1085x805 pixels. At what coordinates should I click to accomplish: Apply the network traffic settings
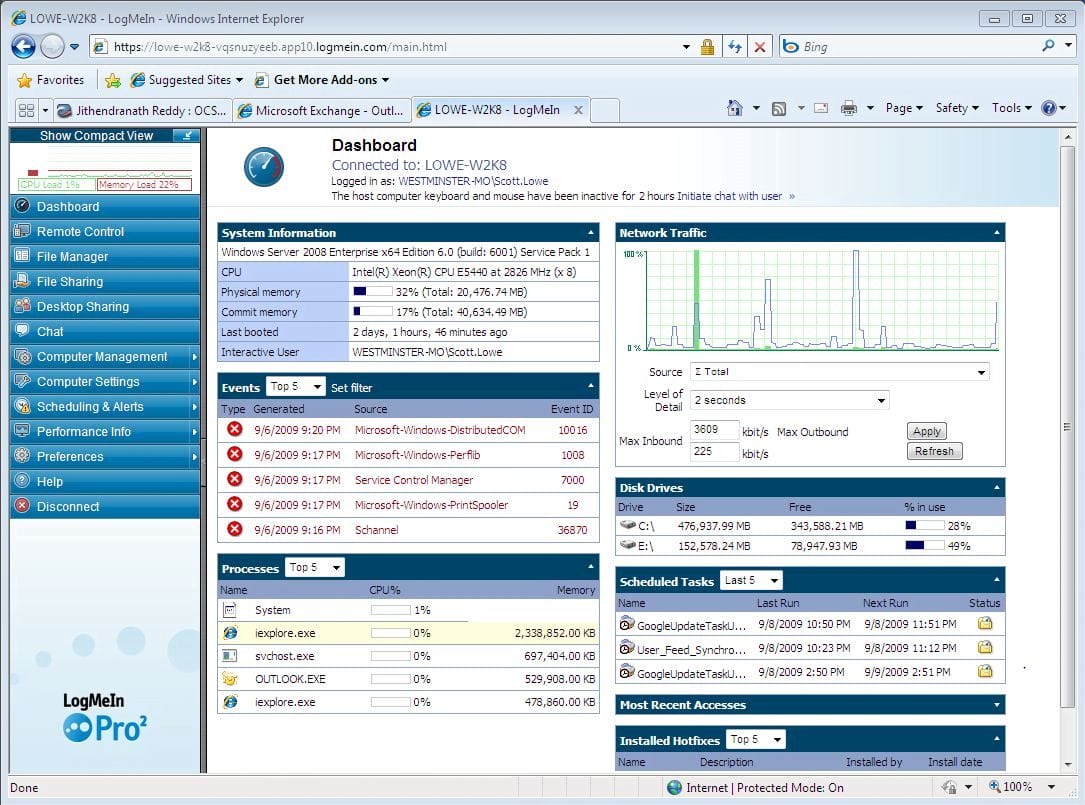point(926,430)
